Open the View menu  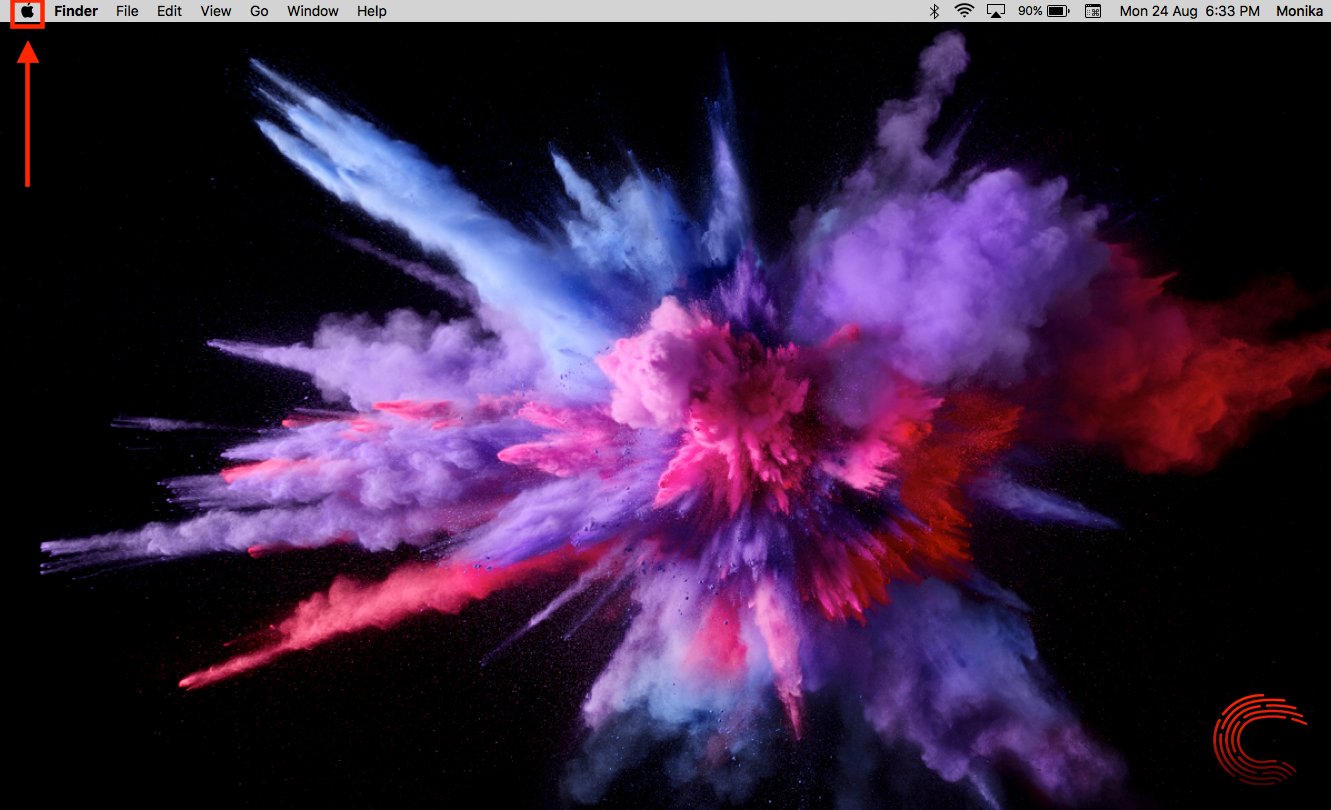(x=215, y=11)
